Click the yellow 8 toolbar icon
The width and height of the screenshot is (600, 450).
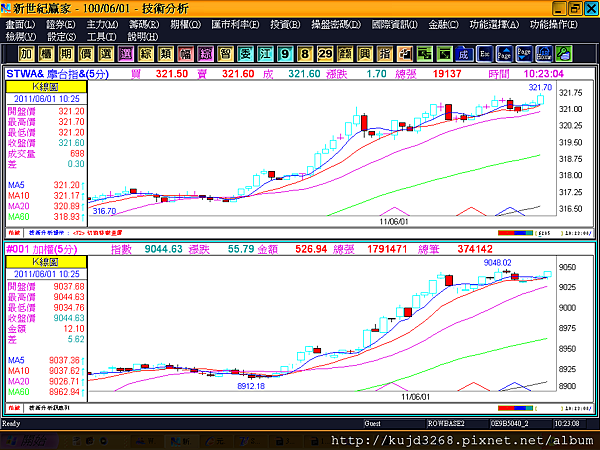coord(305,54)
